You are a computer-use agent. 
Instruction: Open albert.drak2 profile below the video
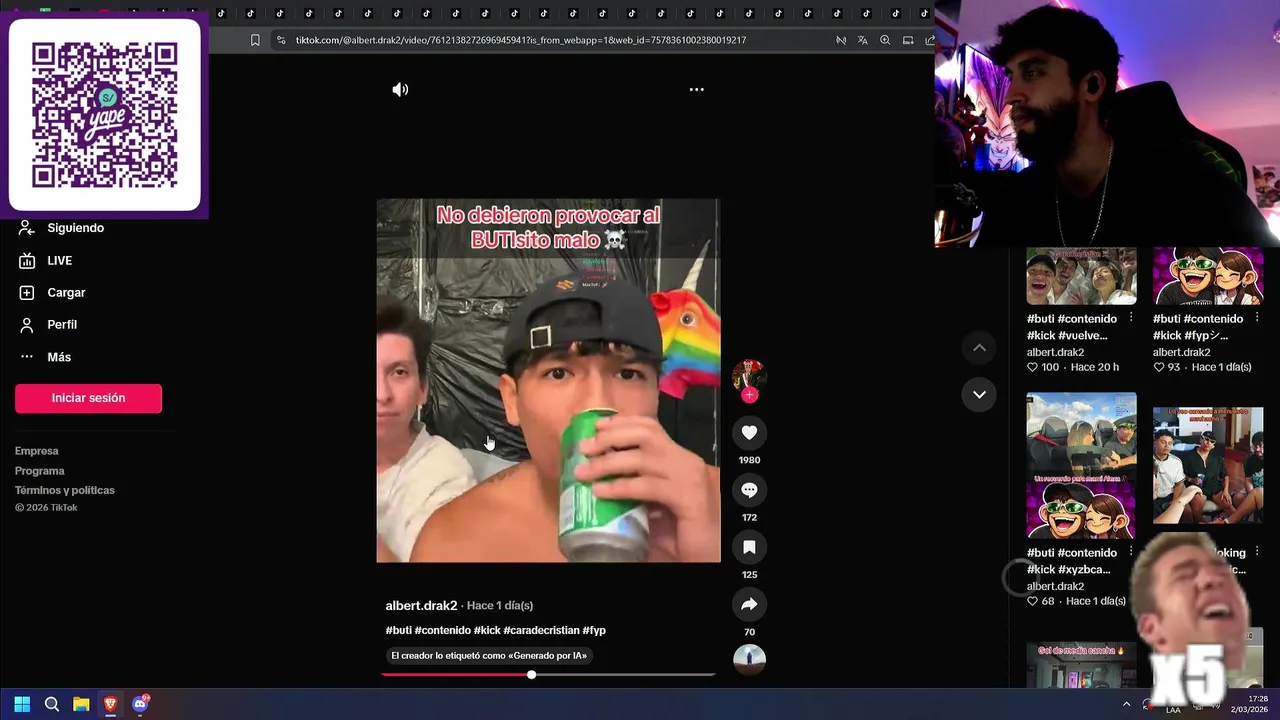tap(421, 605)
